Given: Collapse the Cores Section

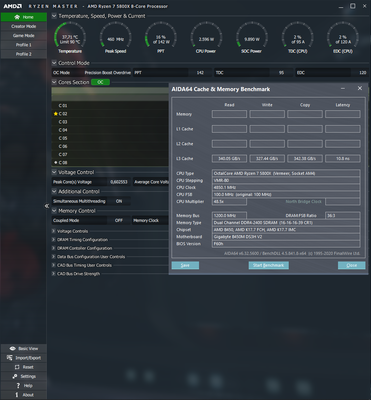Looking at the screenshot, I should point(54,82).
